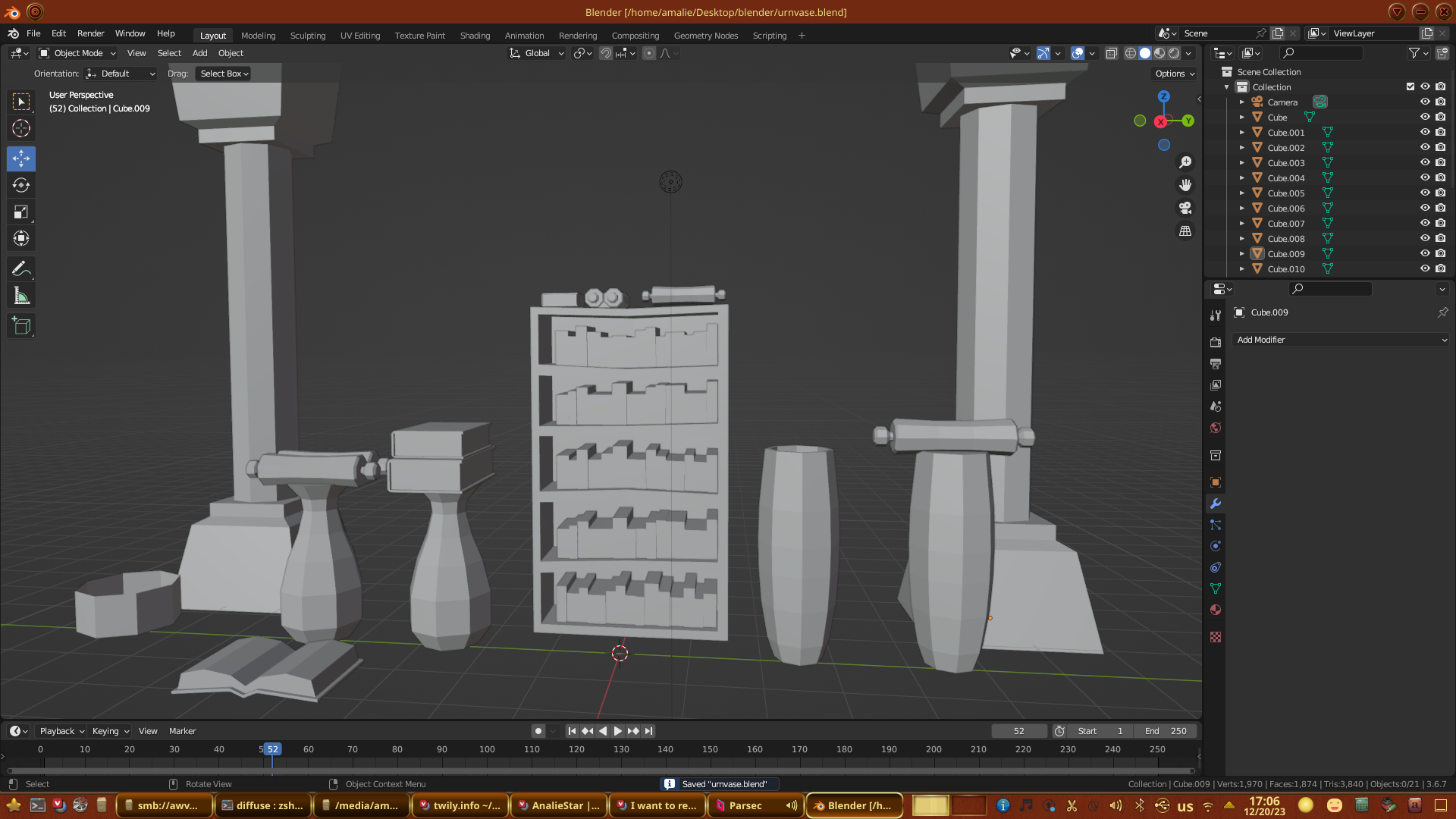Open the Add Modifier dropdown
This screenshot has width=1456, height=819.
[1341, 340]
